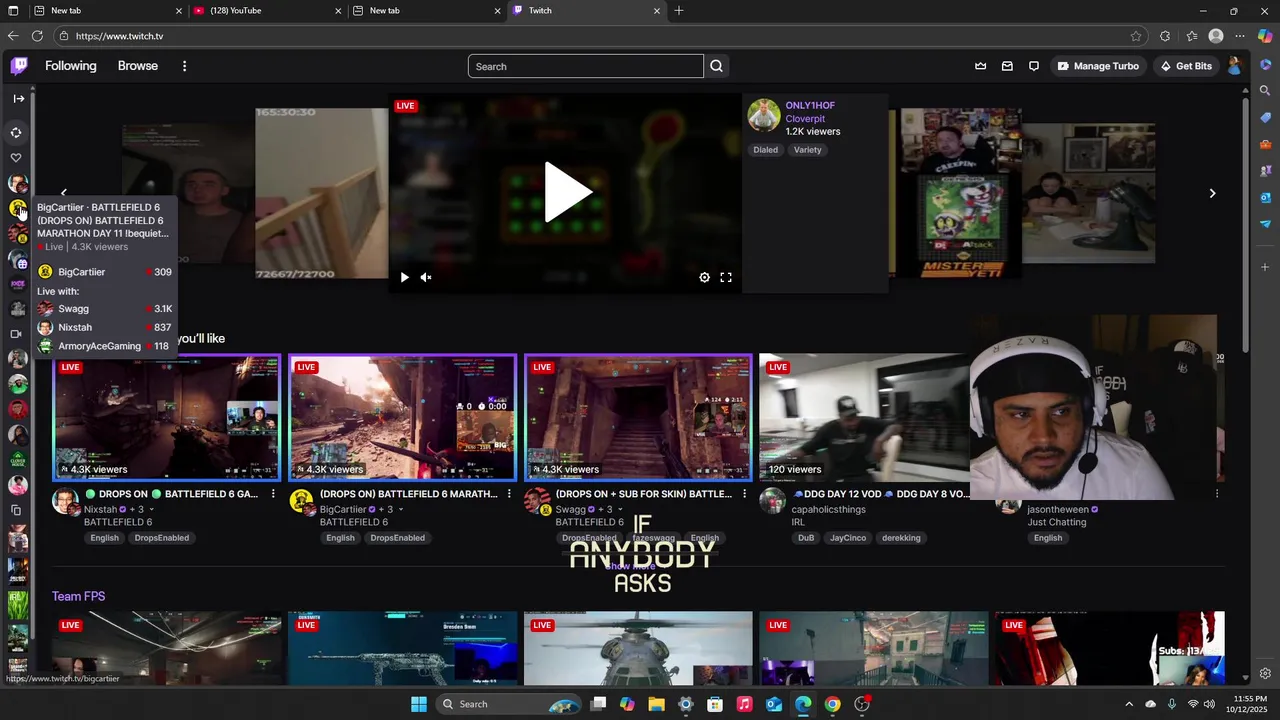Open the Cloverpit game link

[x=805, y=119]
